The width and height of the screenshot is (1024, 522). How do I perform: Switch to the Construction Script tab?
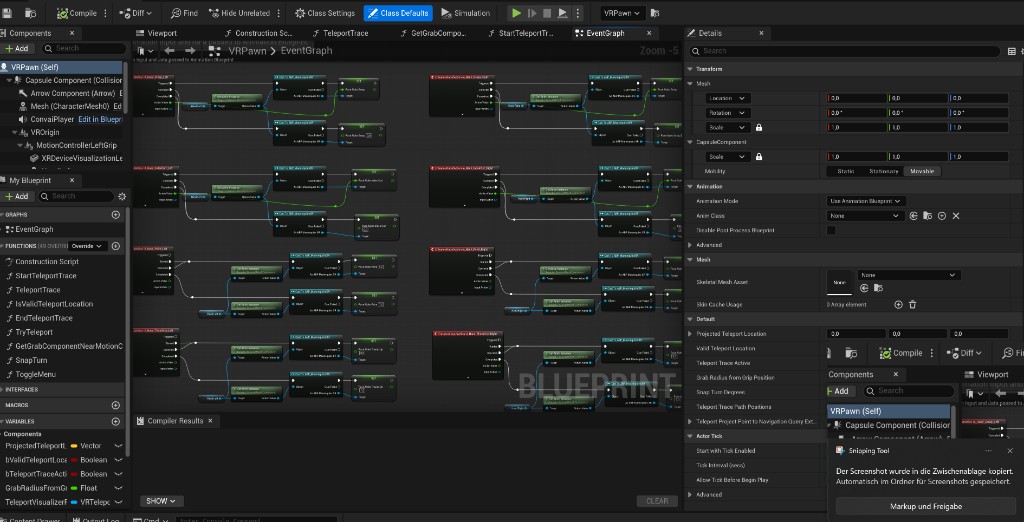(x=259, y=33)
